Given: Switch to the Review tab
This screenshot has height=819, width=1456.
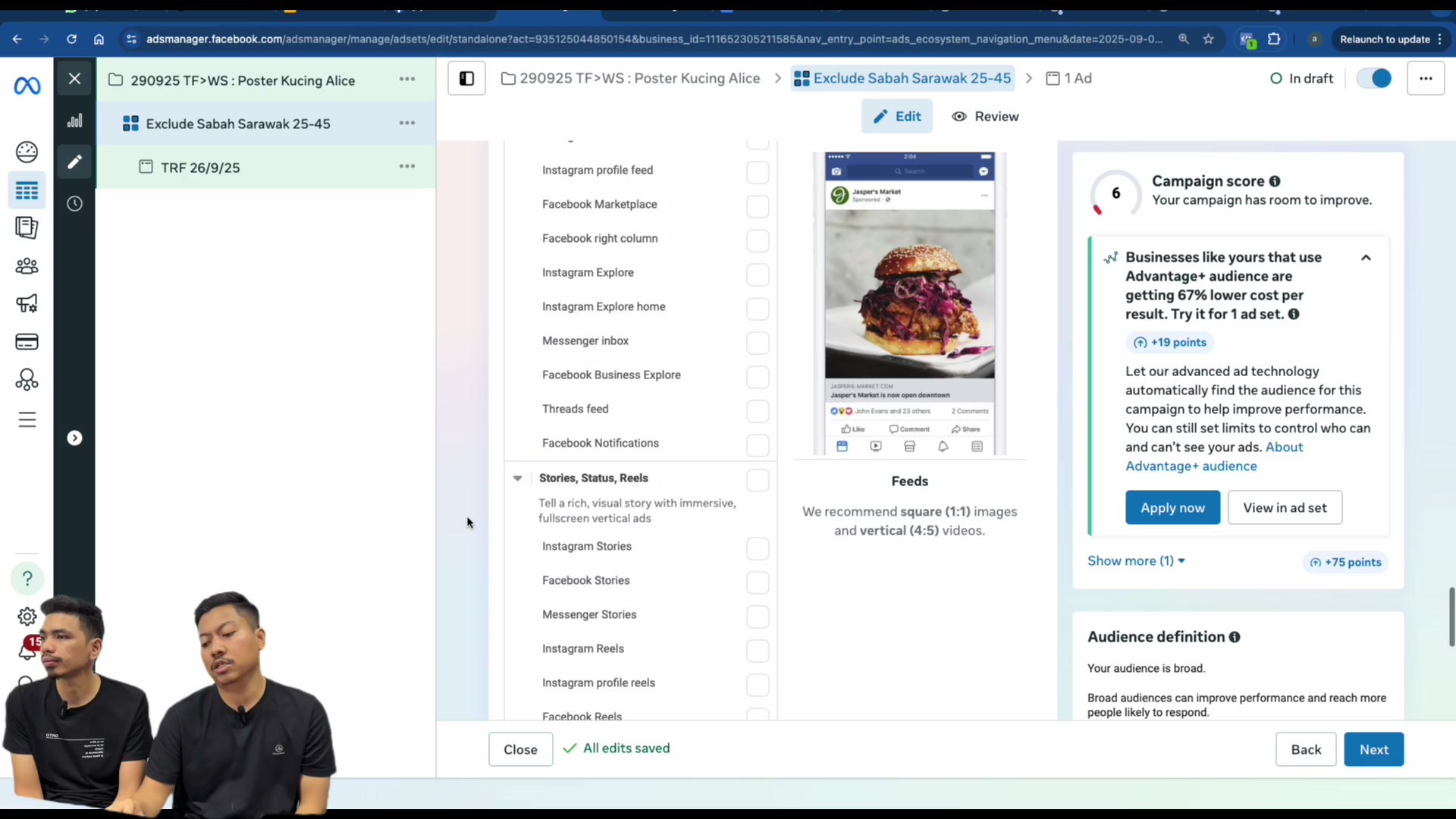Looking at the screenshot, I should point(985,117).
